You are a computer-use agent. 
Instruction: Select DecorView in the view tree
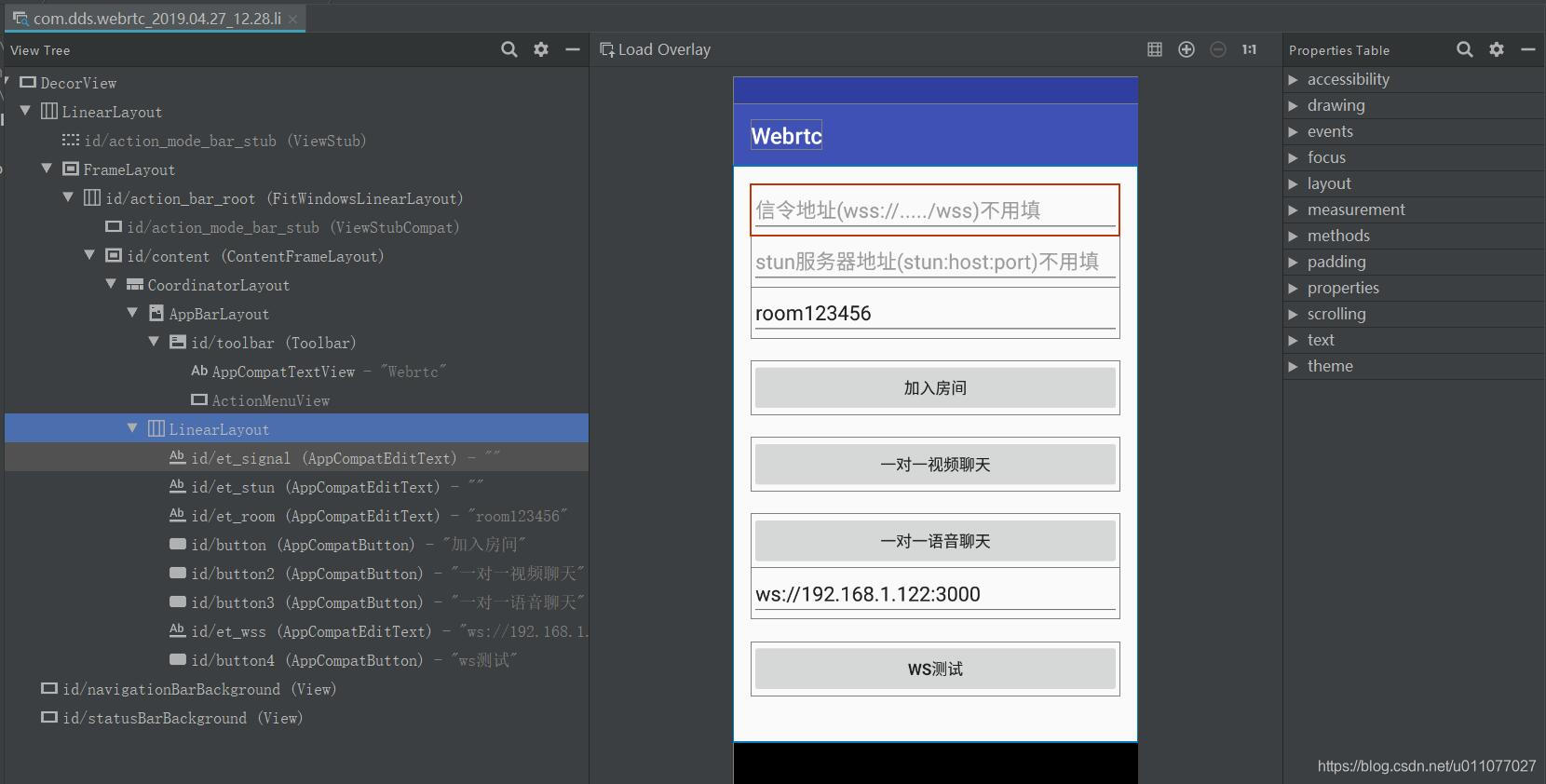point(296,83)
